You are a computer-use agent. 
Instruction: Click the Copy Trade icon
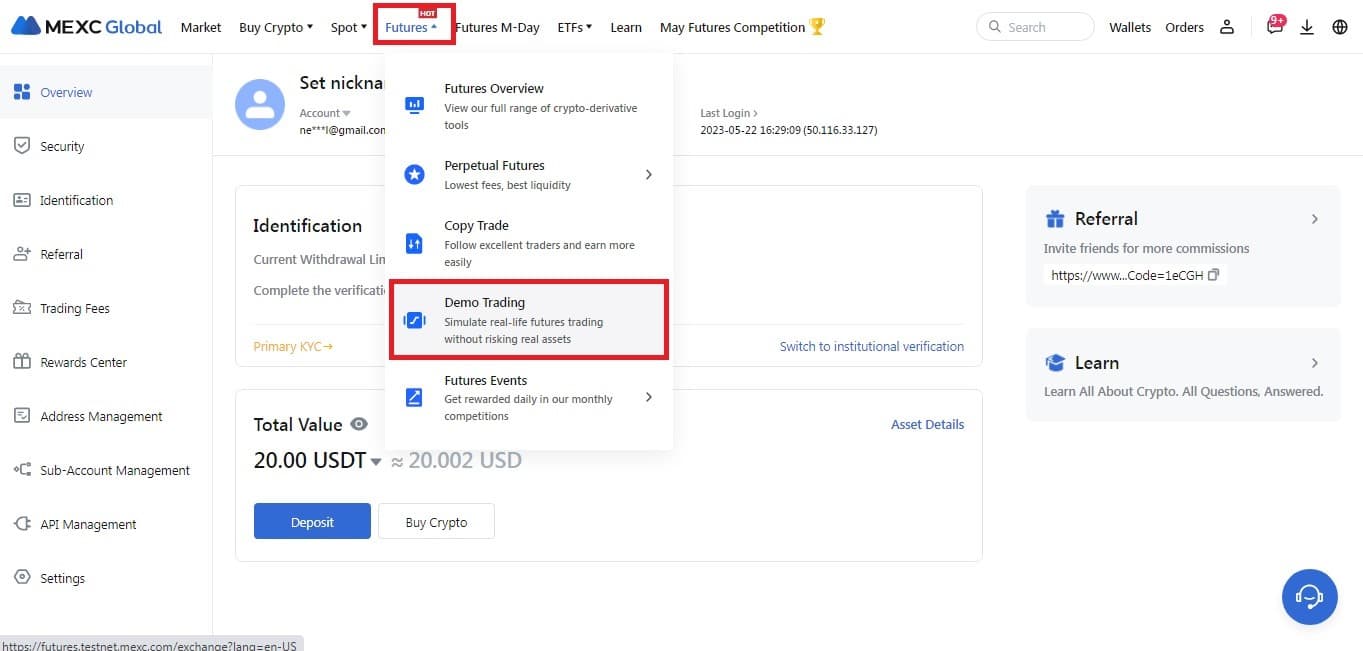(x=414, y=243)
